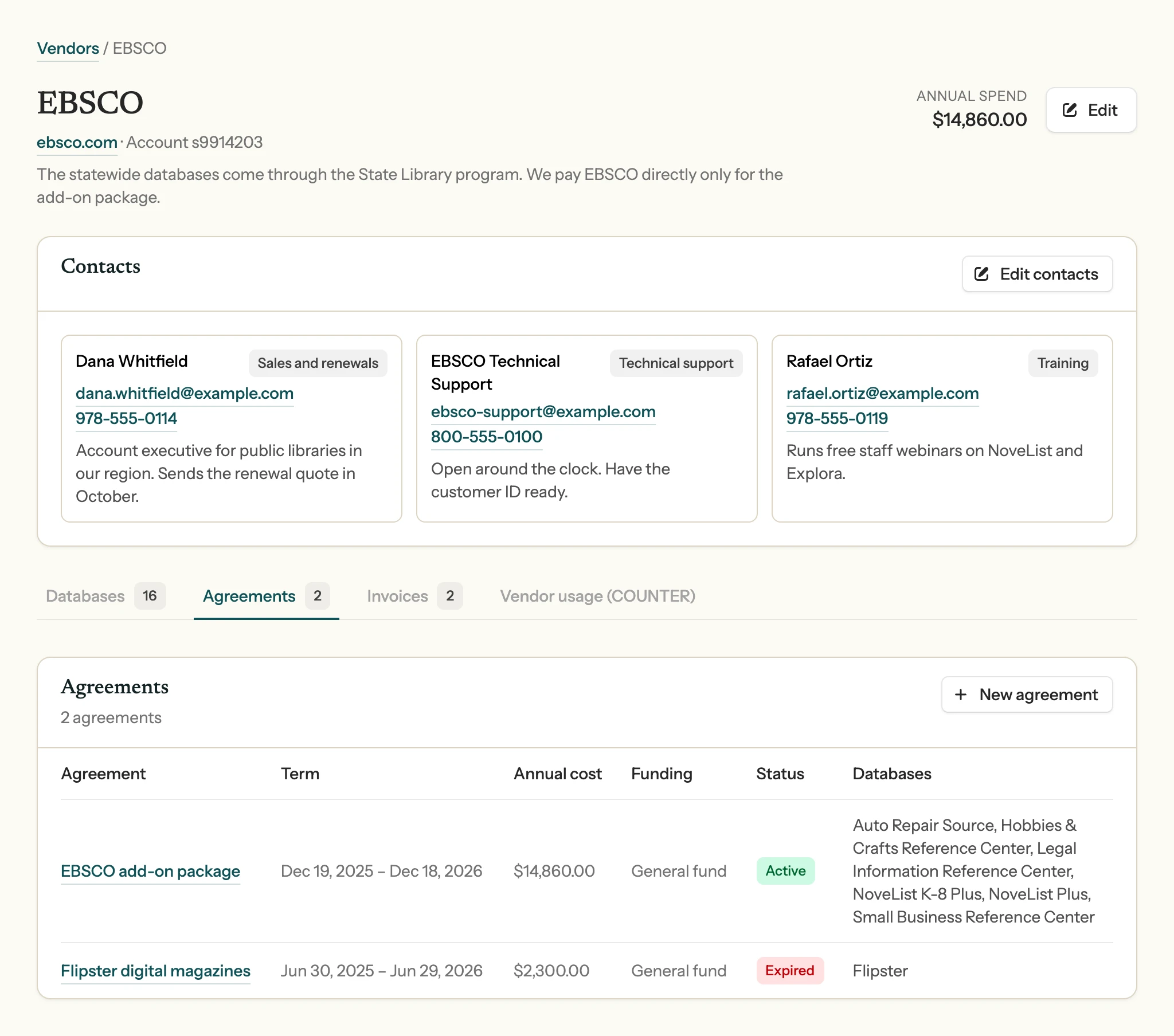Open the Invoices tab

pos(414,596)
